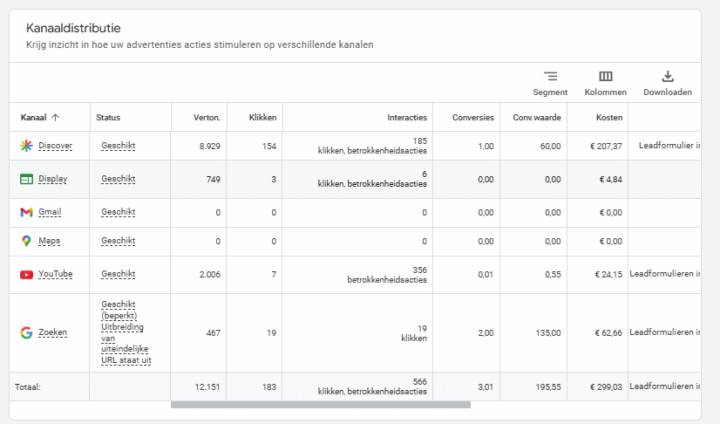Select the 183 total clicks value
The image size is (720, 424).
pyautogui.click(x=269, y=387)
